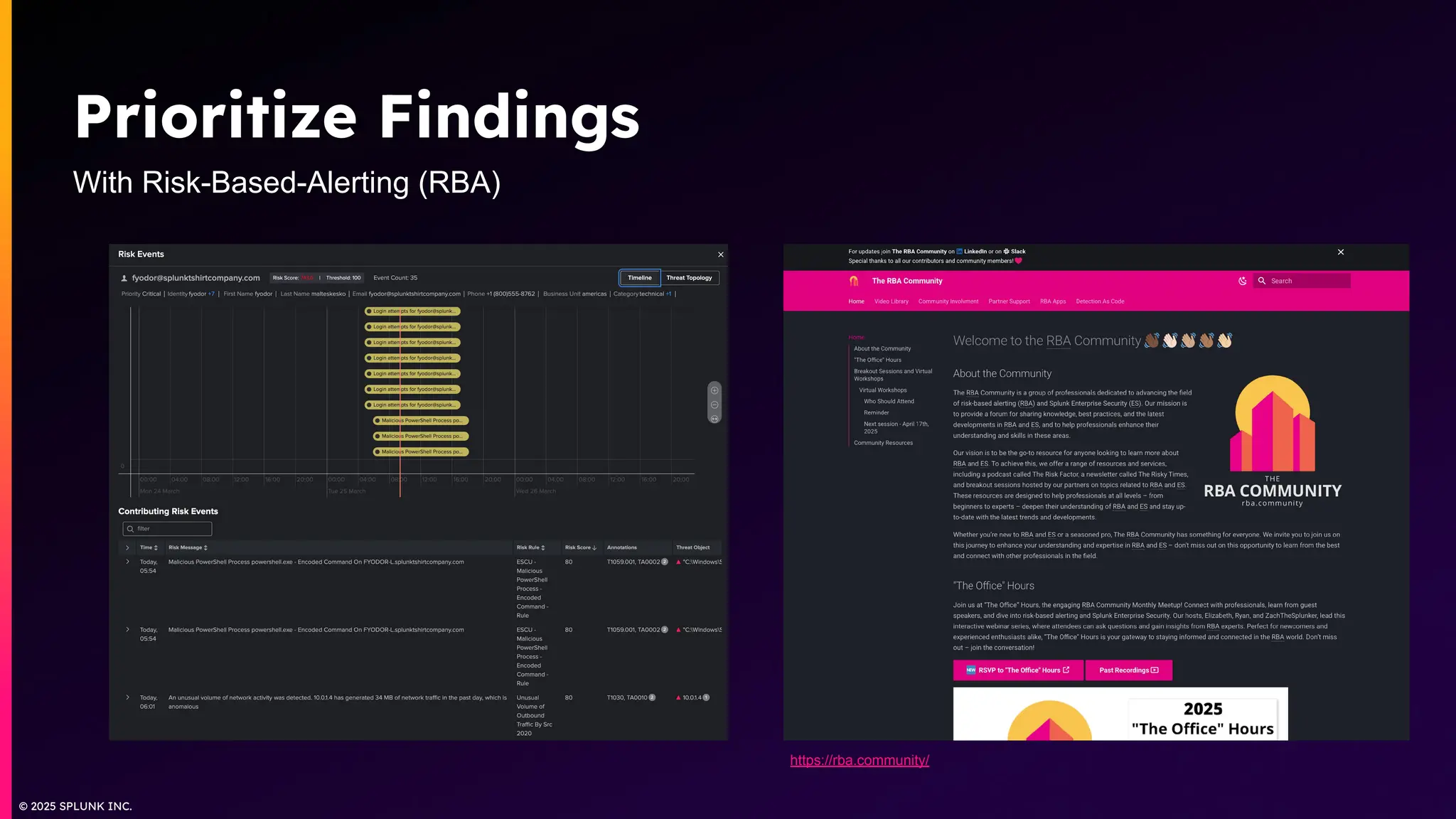The width and height of the screenshot is (1456, 819).
Task: Switch to the Threat Topology view
Action: pos(689,278)
